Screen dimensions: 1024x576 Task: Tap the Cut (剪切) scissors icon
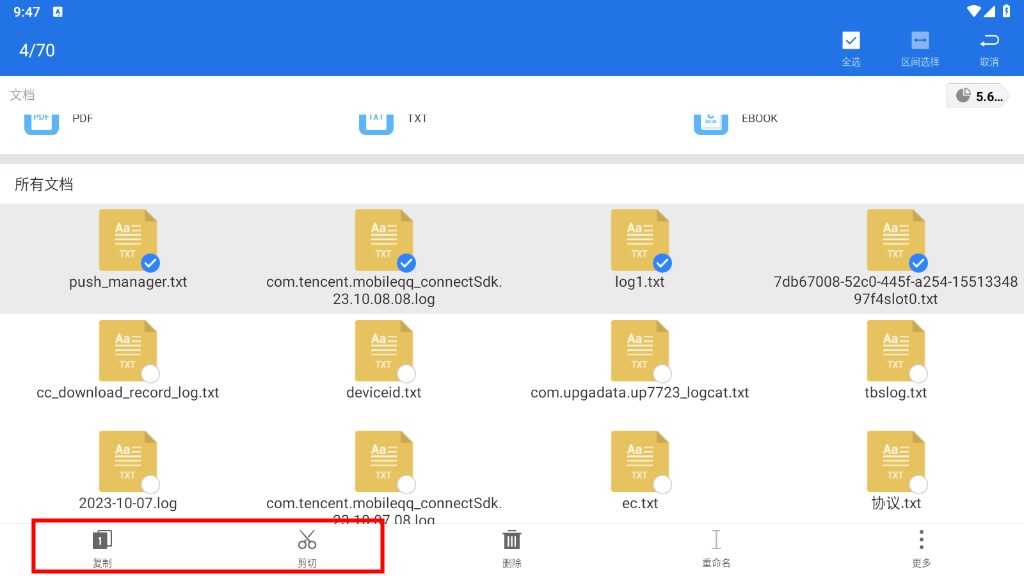pos(307,541)
